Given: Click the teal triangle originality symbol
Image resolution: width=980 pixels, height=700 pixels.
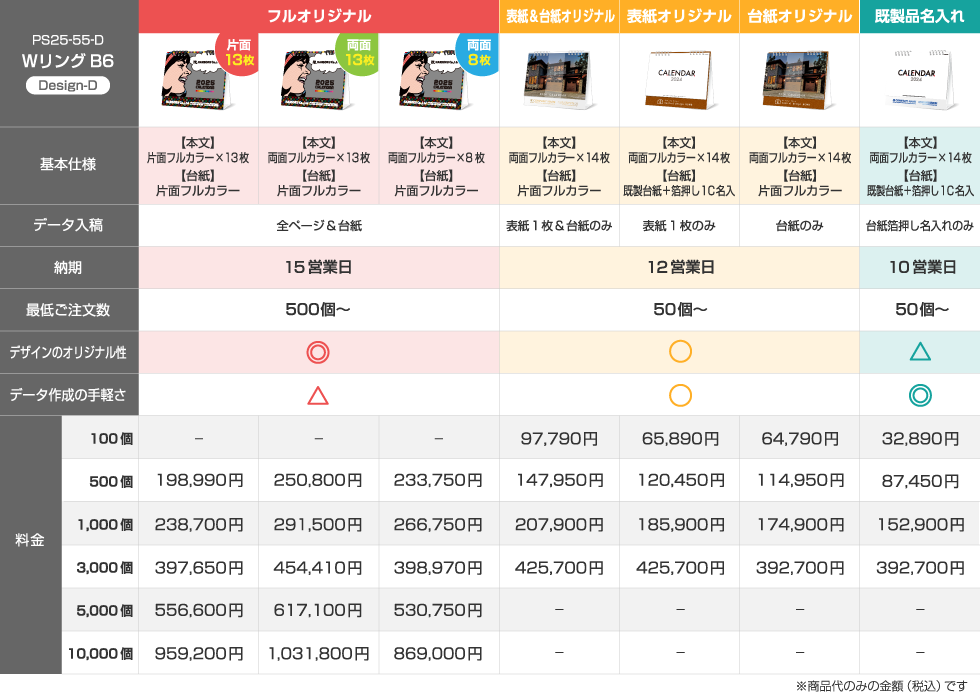Looking at the screenshot, I should pos(919,352).
